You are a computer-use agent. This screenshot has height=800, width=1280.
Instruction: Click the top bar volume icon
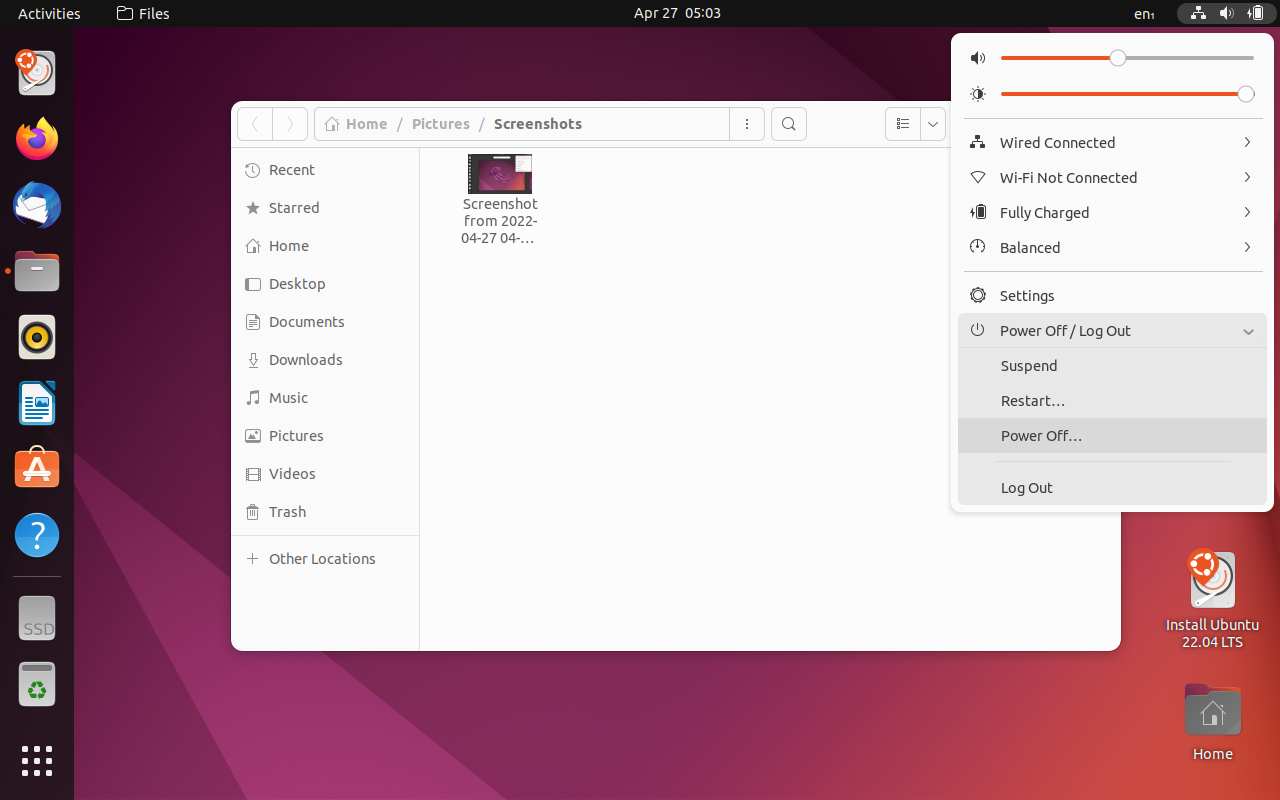(x=1227, y=13)
